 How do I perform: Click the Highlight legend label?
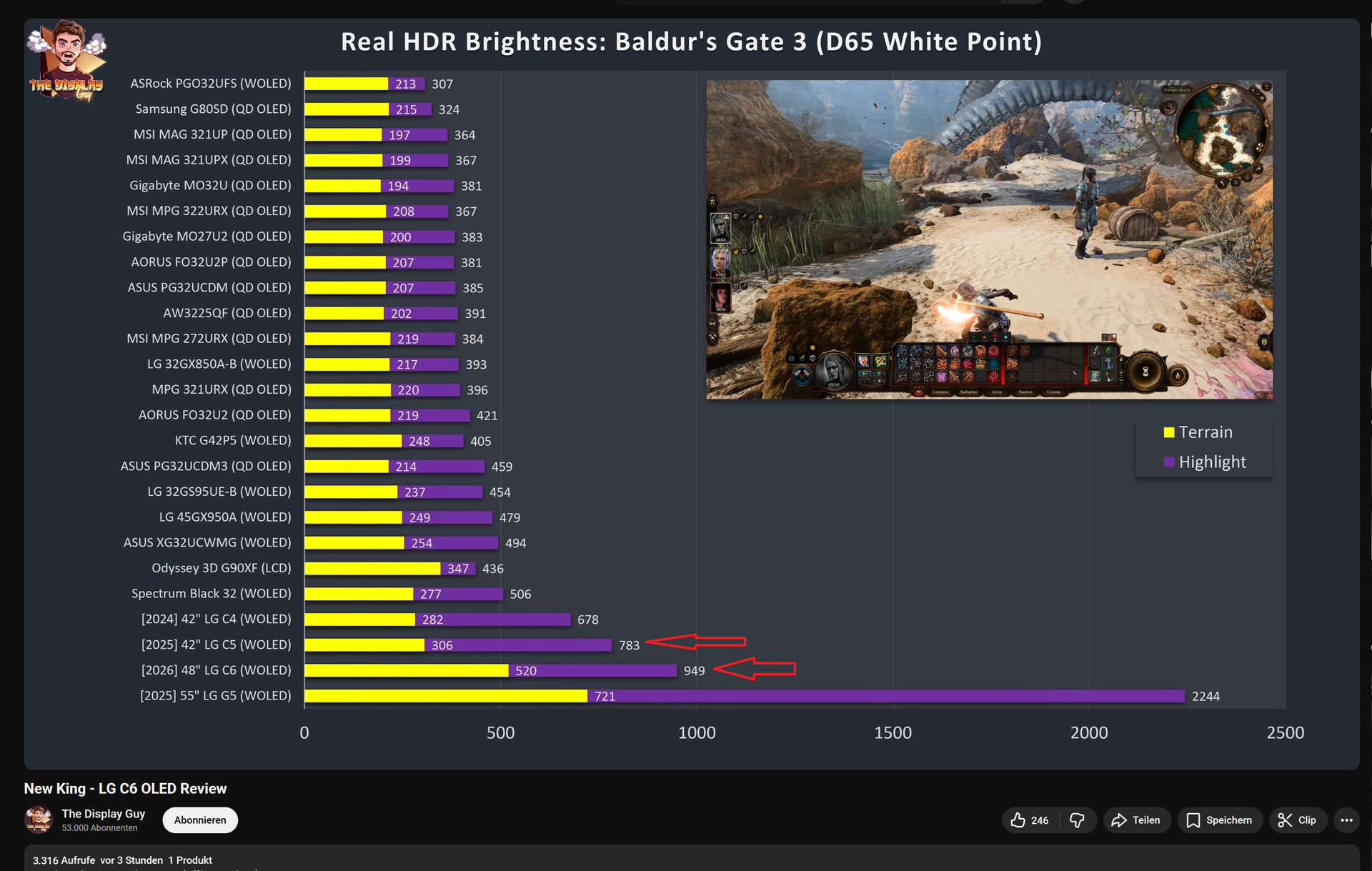[1213, 462]
